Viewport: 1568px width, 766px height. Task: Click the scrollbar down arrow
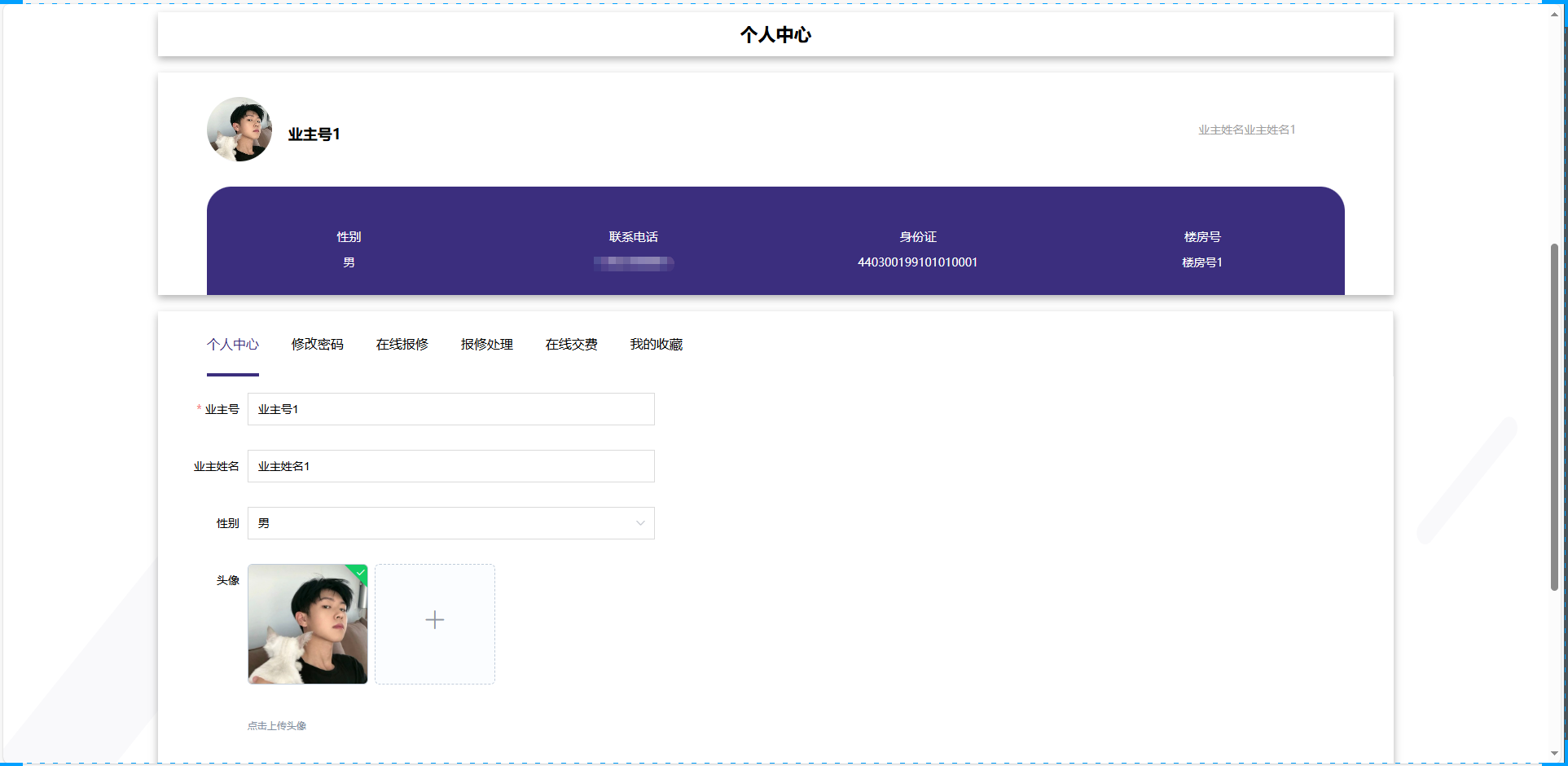pos(1554,754)
